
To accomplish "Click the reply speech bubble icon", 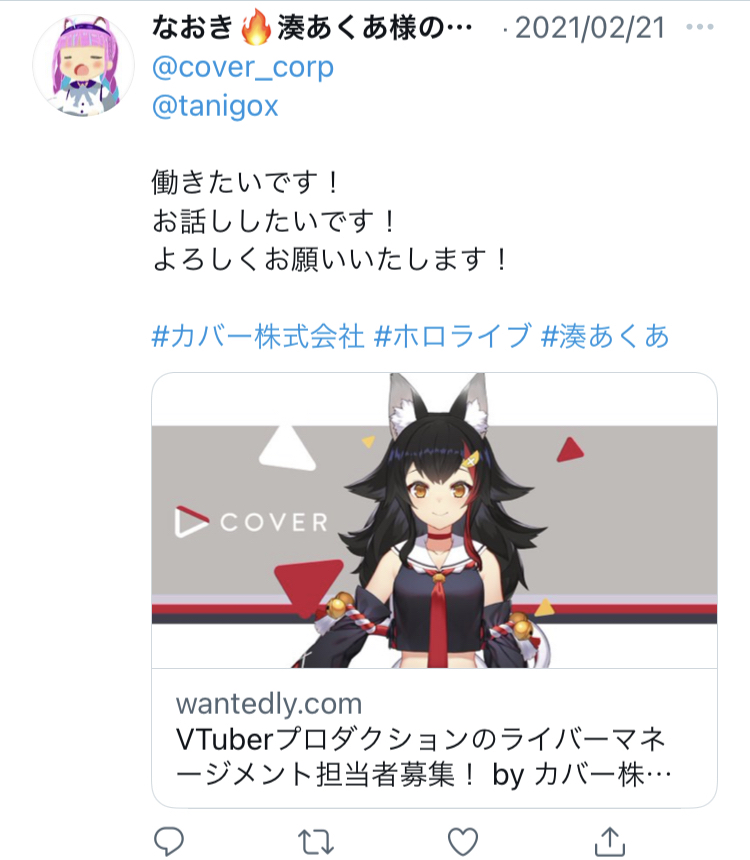I will [169, 841].
